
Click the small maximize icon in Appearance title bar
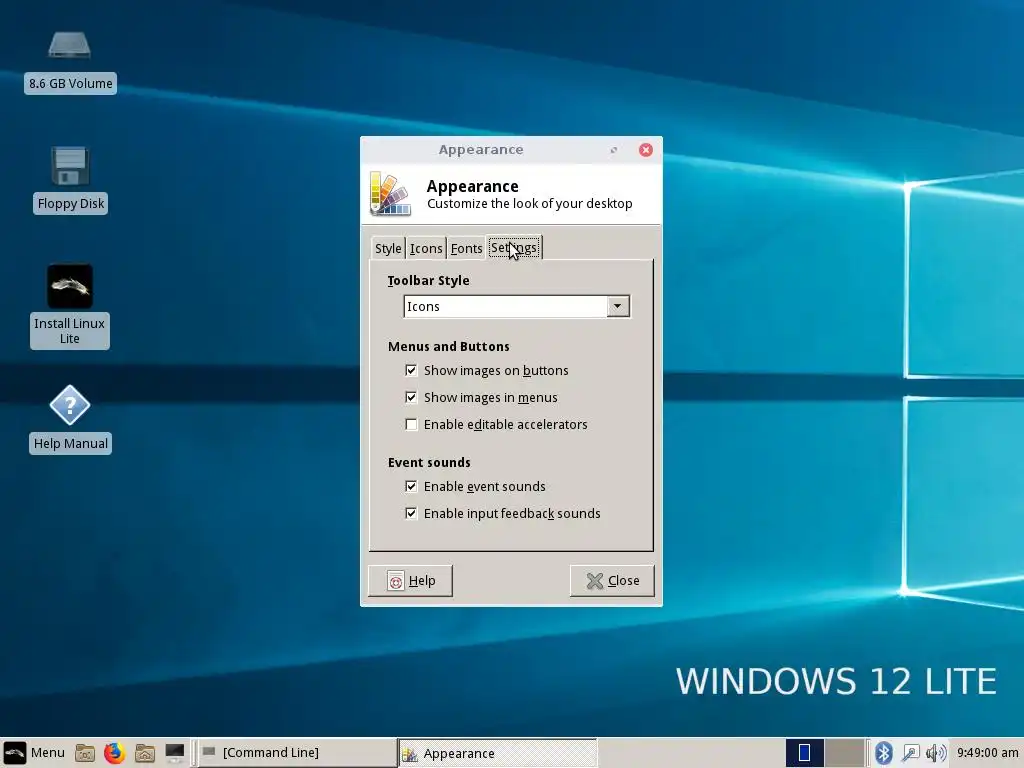tap(614, 150)
